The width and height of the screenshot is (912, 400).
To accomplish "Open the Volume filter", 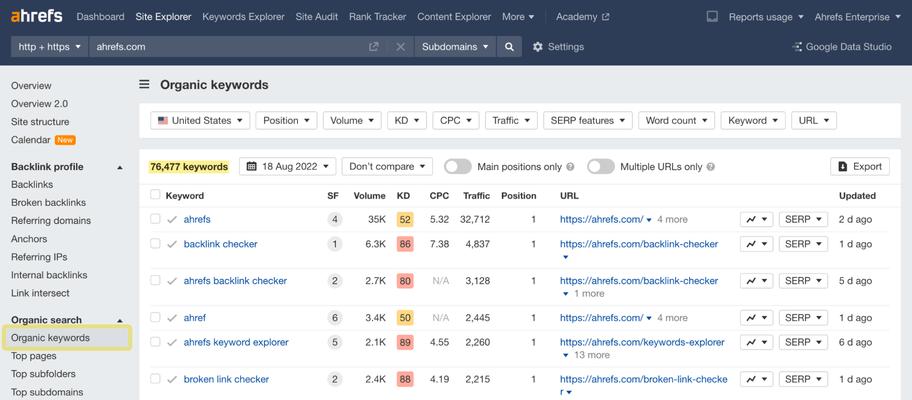I will (x=352, y=120).
